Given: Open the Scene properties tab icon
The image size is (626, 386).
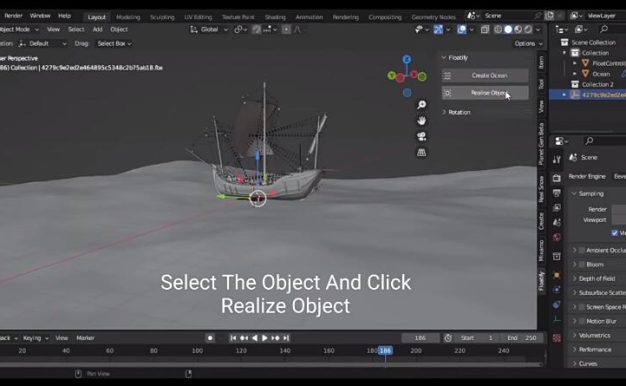Looking at the screenshot, I should pos(557,222).
